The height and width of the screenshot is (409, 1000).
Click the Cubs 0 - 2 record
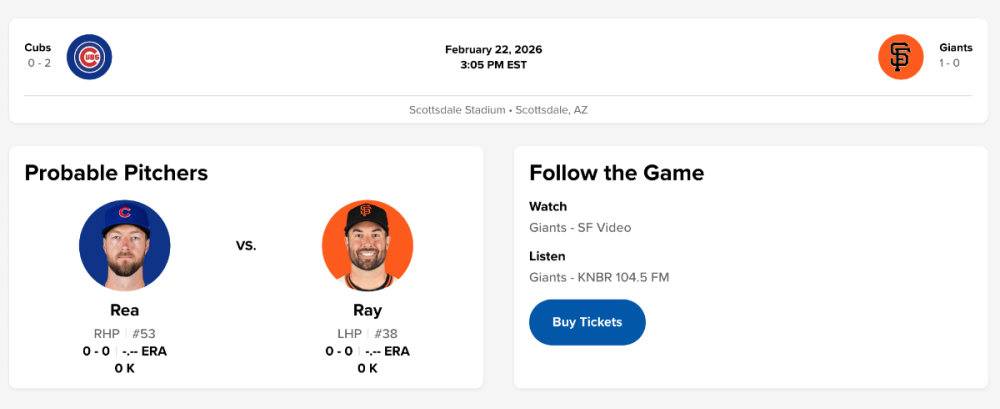click(39, 64)
